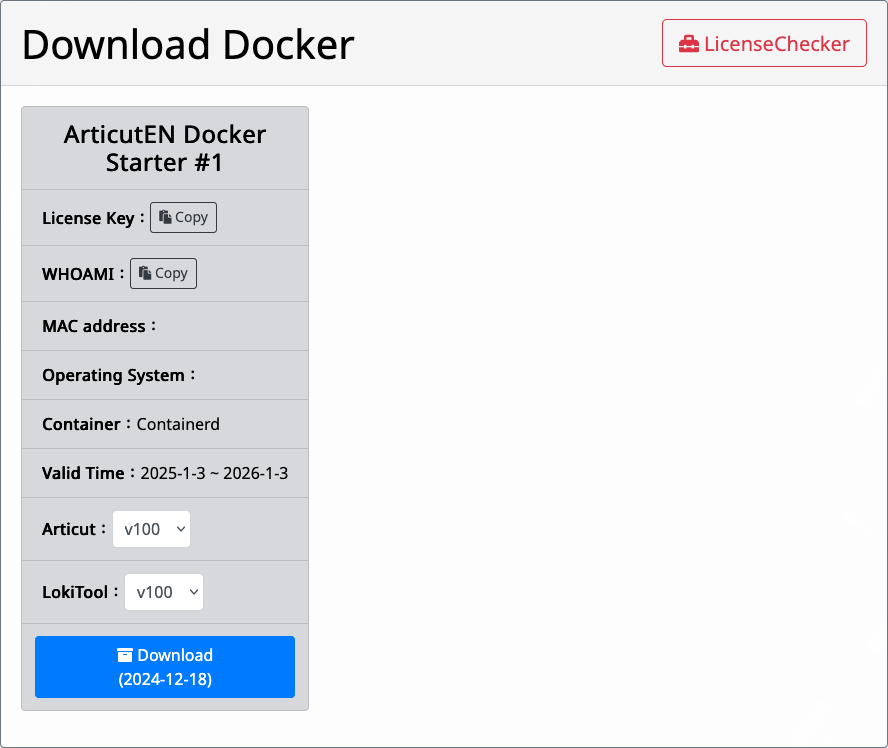Screen dimensions: 888x748
Task: Click the Containerd container value
Action: tap(178, 424)
